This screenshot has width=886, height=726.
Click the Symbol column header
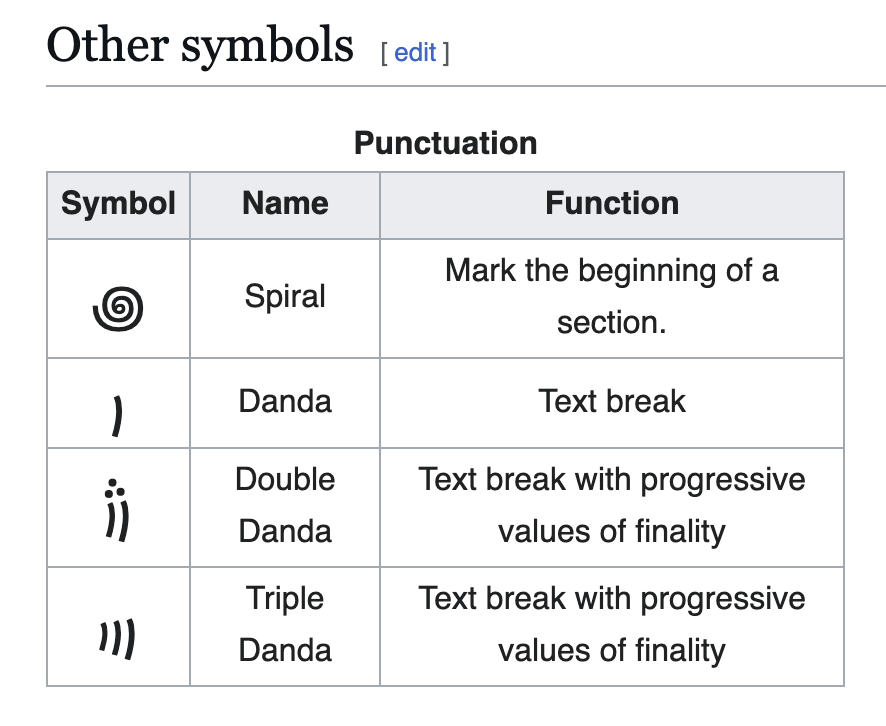(118, 205)
